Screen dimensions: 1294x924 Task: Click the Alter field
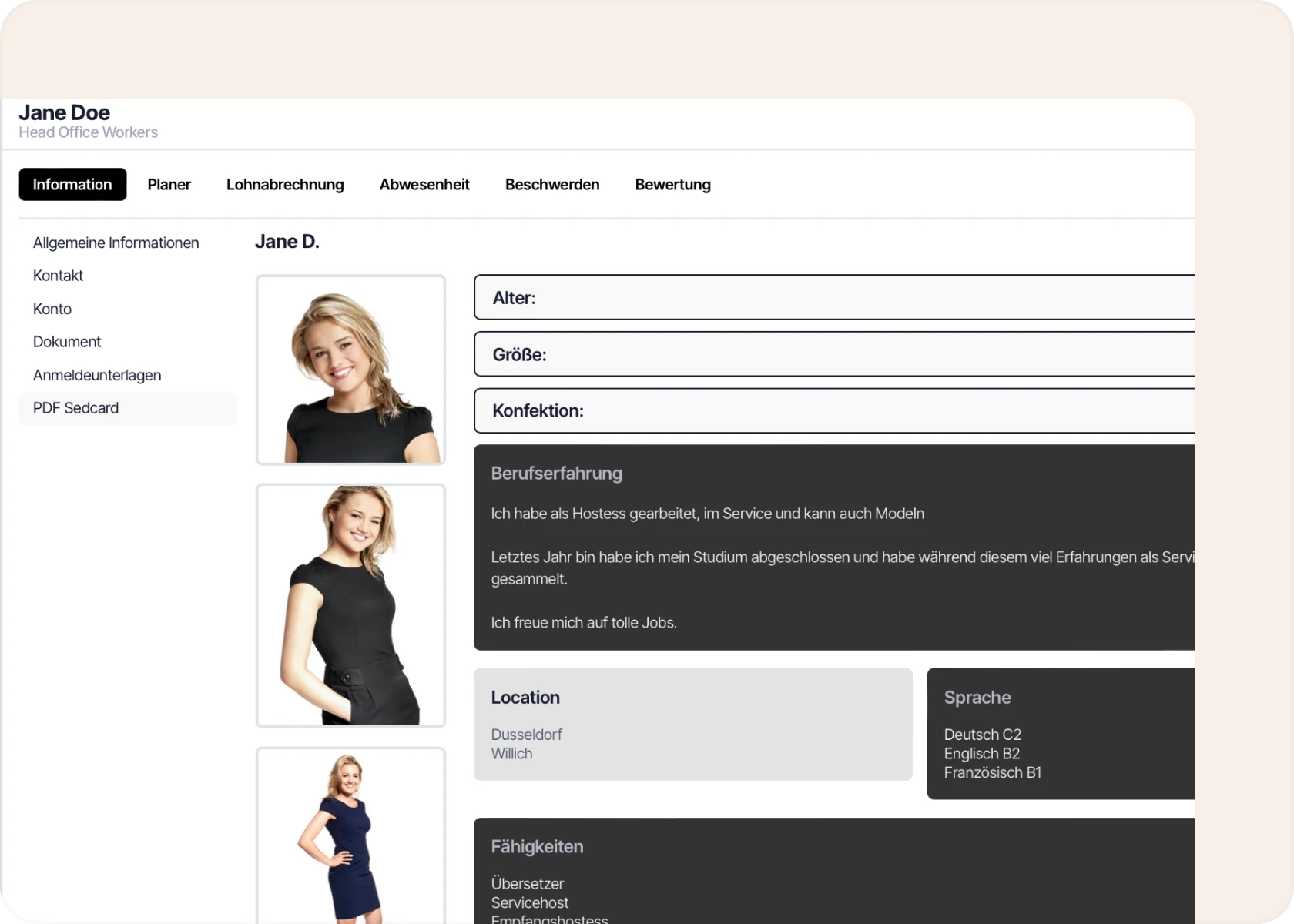[x=835, y=297]
